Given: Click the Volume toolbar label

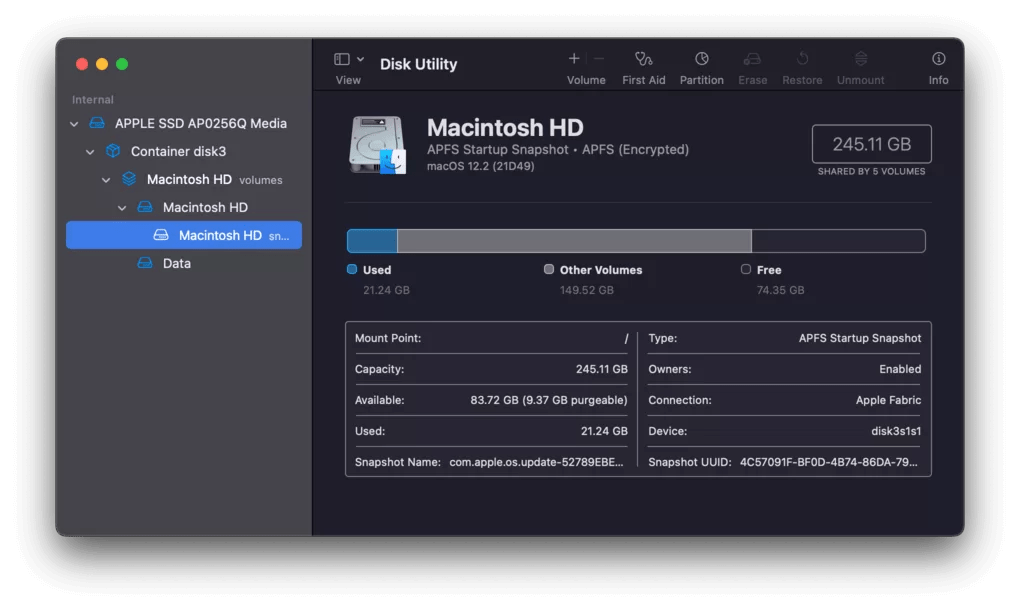Looking at the screenshot, I should point(585,80).
